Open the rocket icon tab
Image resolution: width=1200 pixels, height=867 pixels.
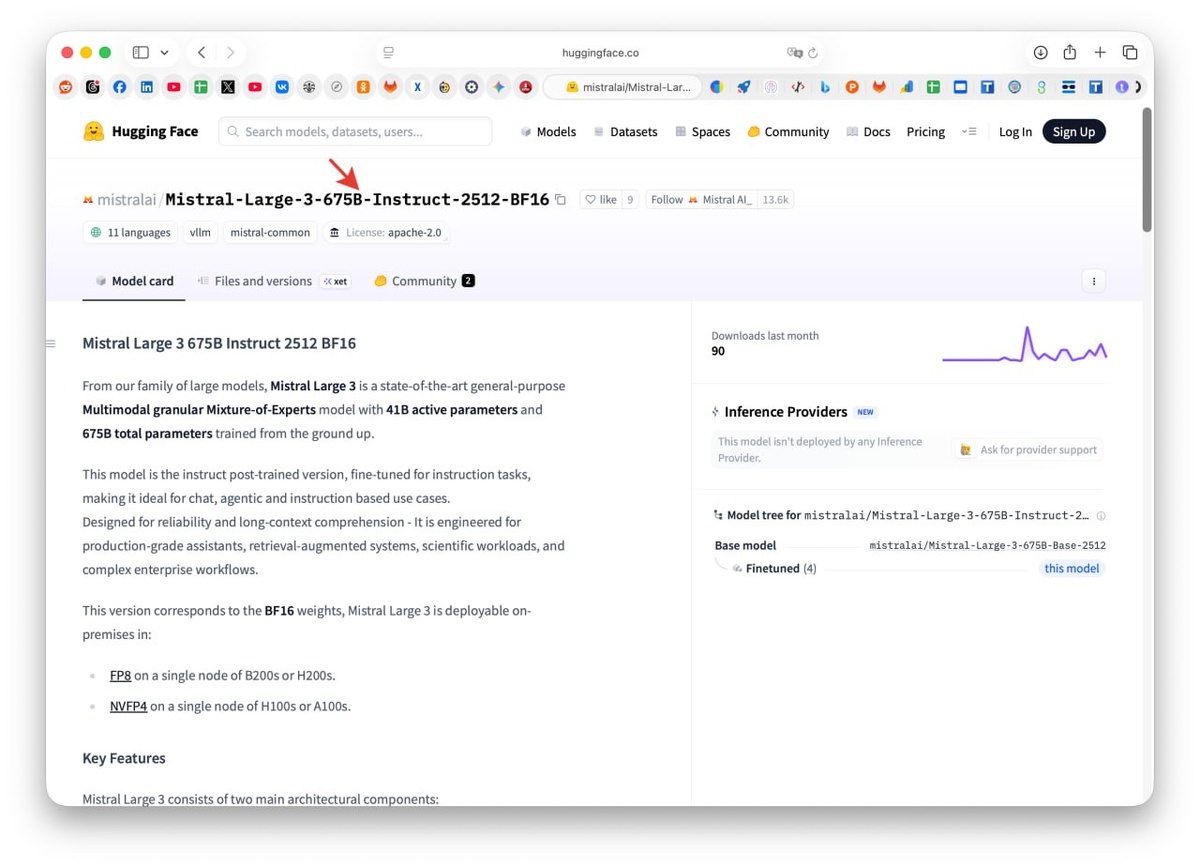(x=744, y=87)
